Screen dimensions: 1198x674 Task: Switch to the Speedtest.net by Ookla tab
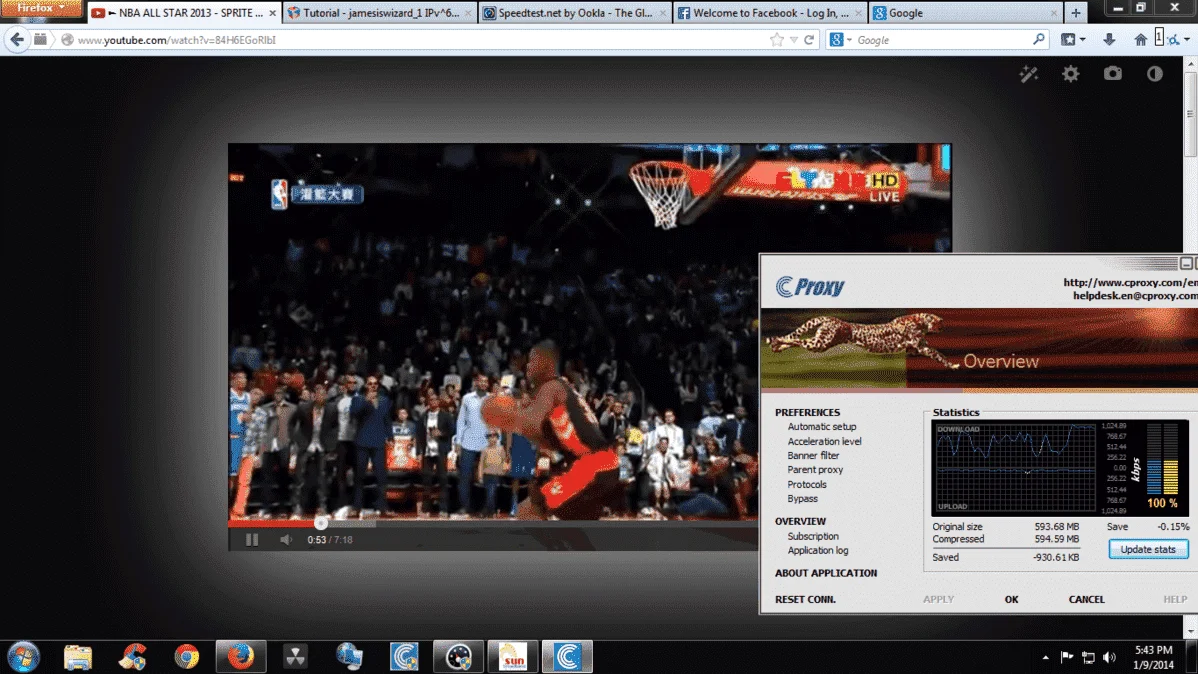tap(575, 13)
